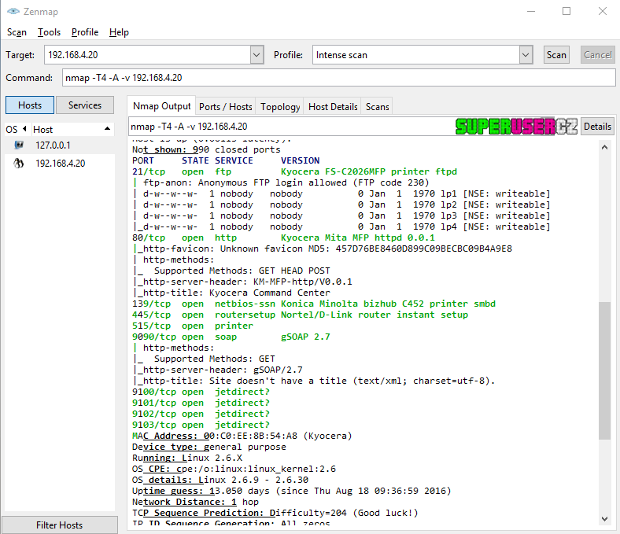Click the 9103/tcp jetdirect line
620x534 pixels.
[x=201, y=425]
